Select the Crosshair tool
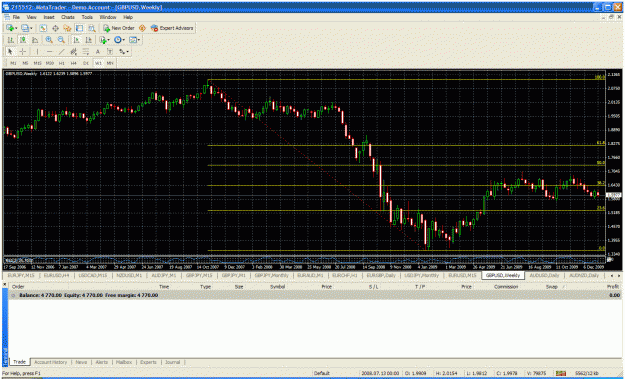This screenshot has height=379, width=625. click(23, 52)
